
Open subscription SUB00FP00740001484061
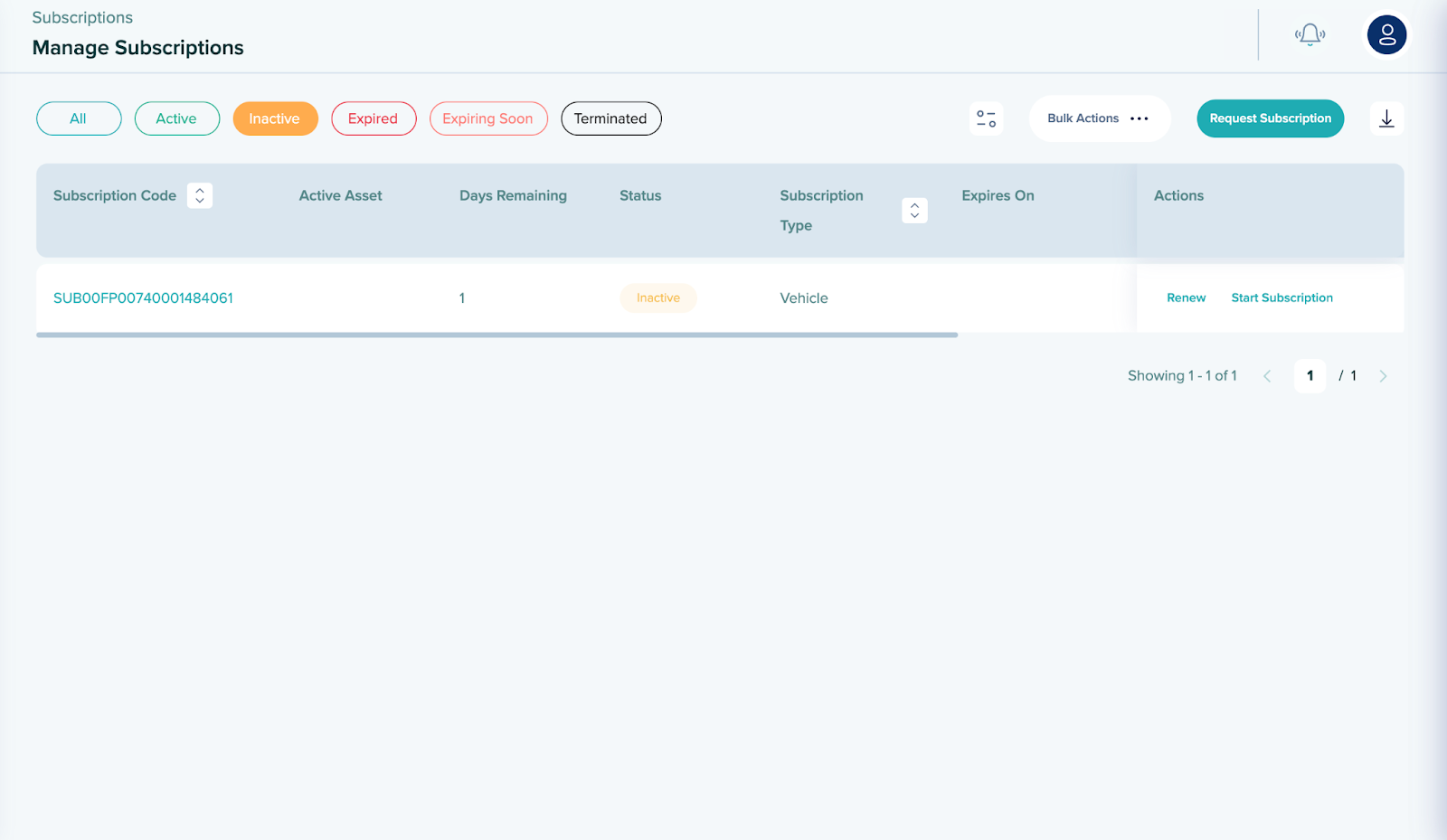pos(143,298)
